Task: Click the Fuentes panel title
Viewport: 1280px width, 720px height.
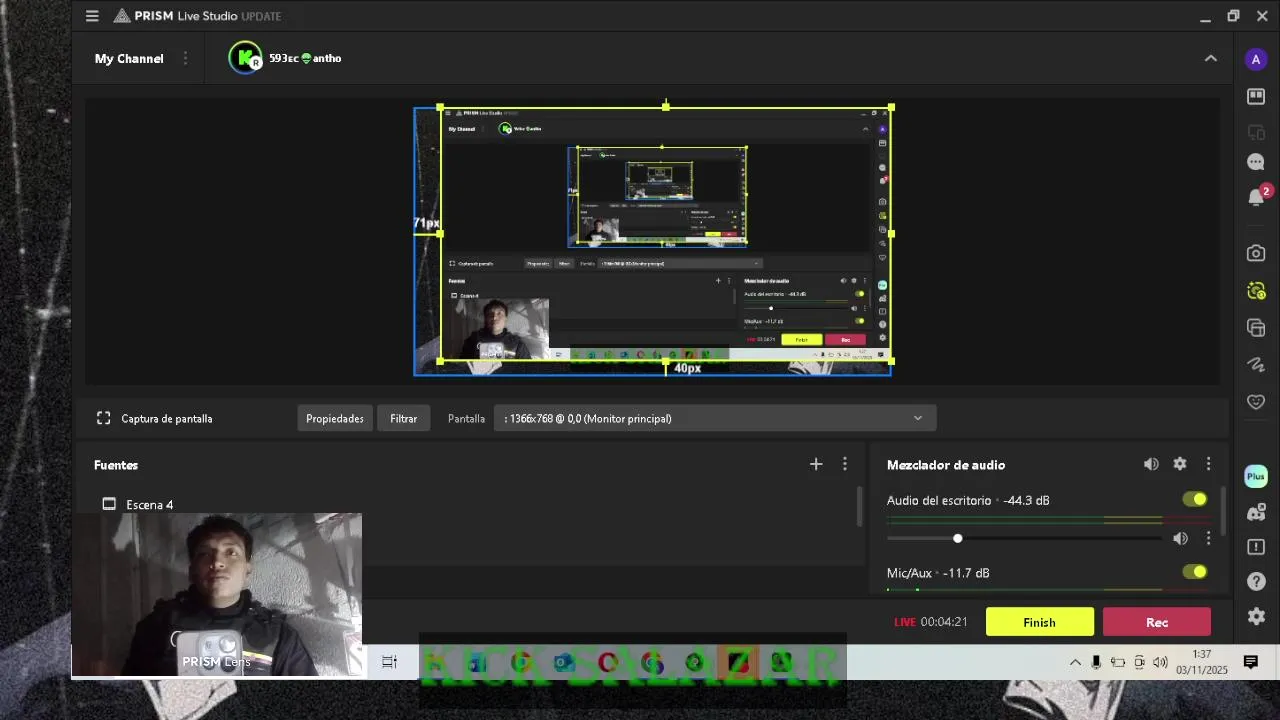Action: click(116, 465)
